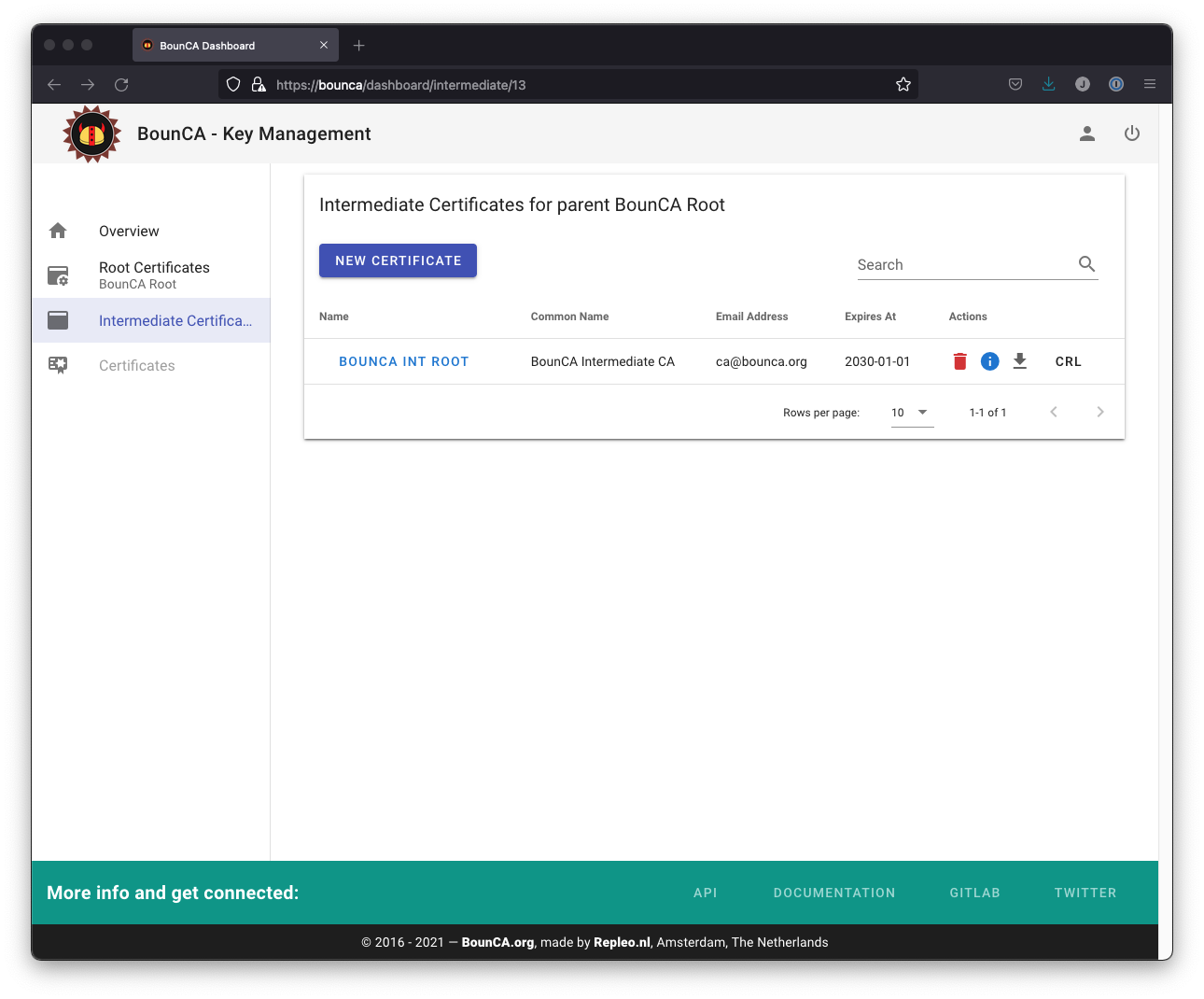Click the shield tracking protection icon
Image resolution: width=1204 pixels, height=999 pixels.
(233, 84)
